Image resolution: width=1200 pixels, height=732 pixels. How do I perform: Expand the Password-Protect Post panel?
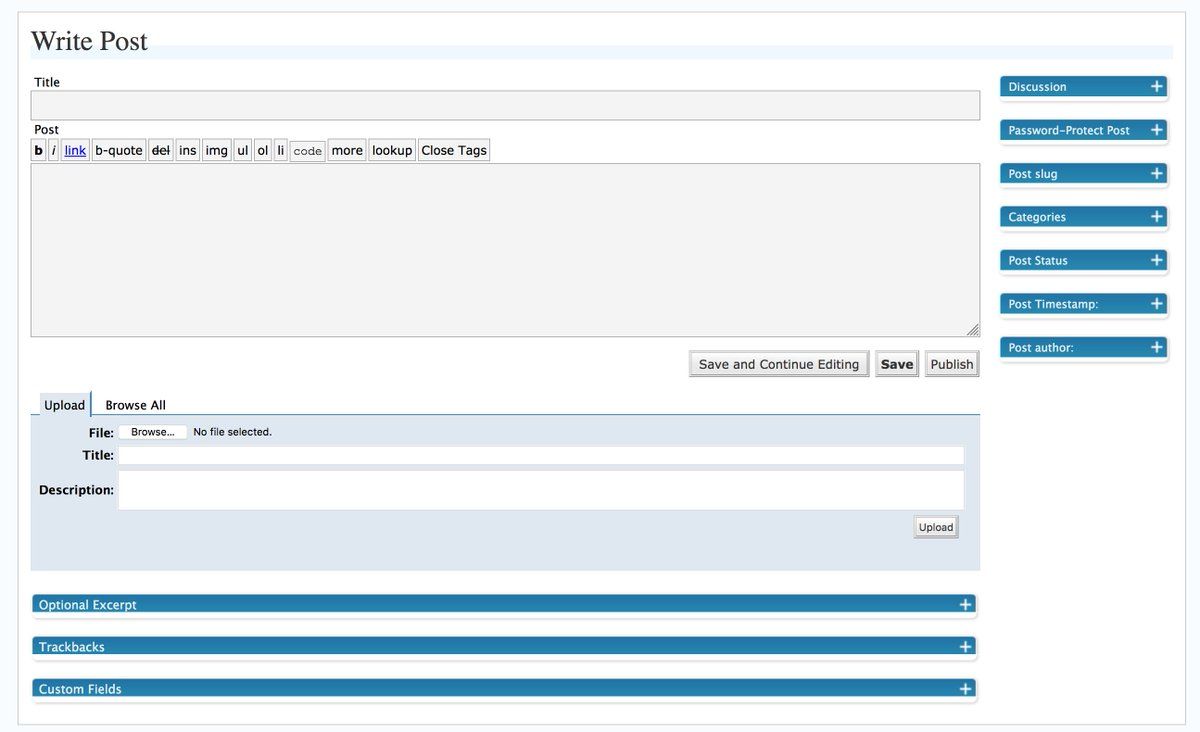pos(1156,130)
